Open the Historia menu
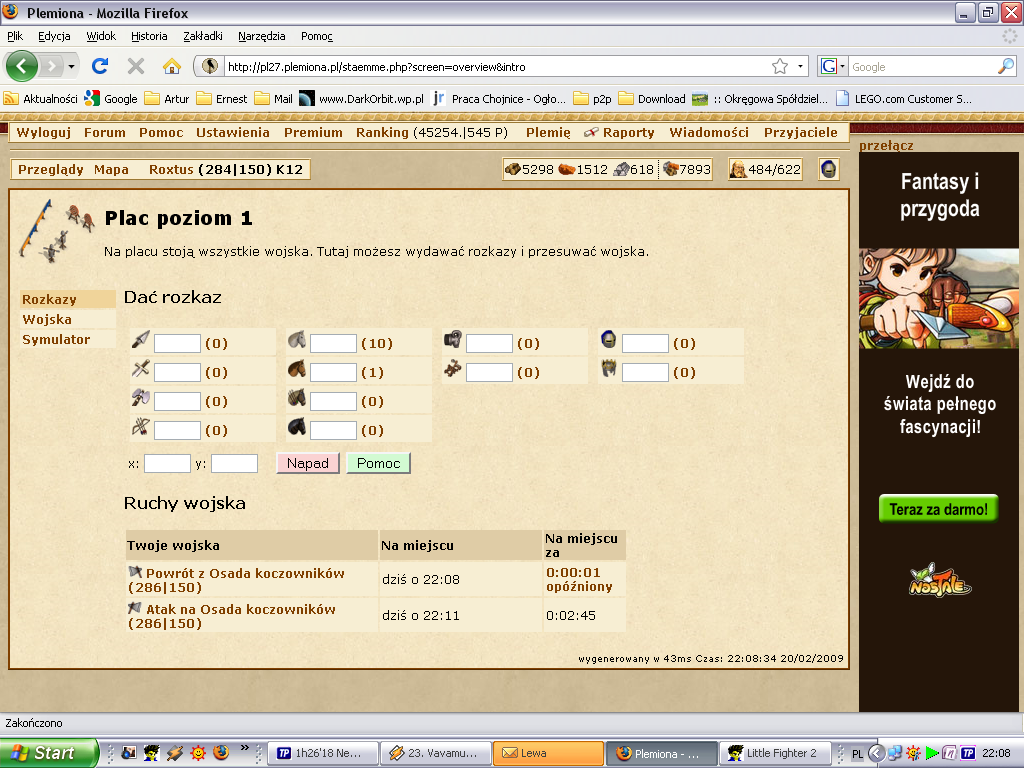 pos(149,36)
